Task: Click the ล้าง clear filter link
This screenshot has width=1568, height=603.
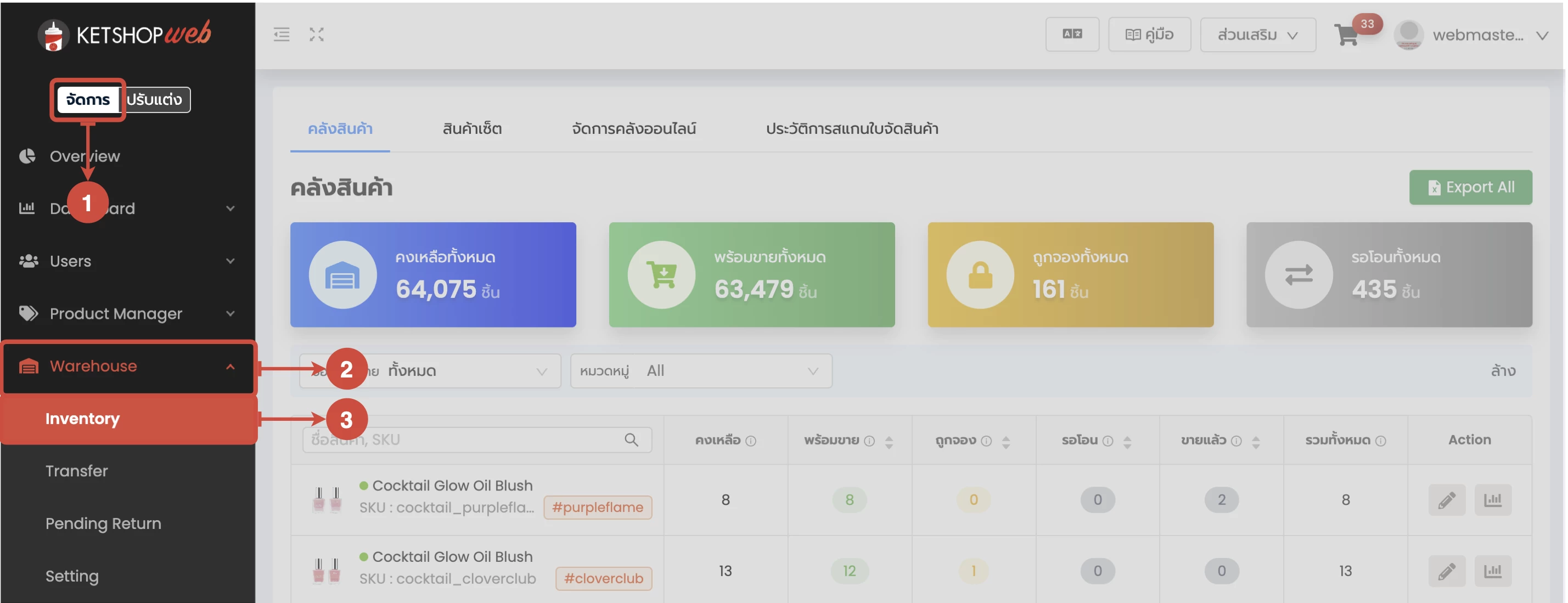Action: tap(1502, 371)
